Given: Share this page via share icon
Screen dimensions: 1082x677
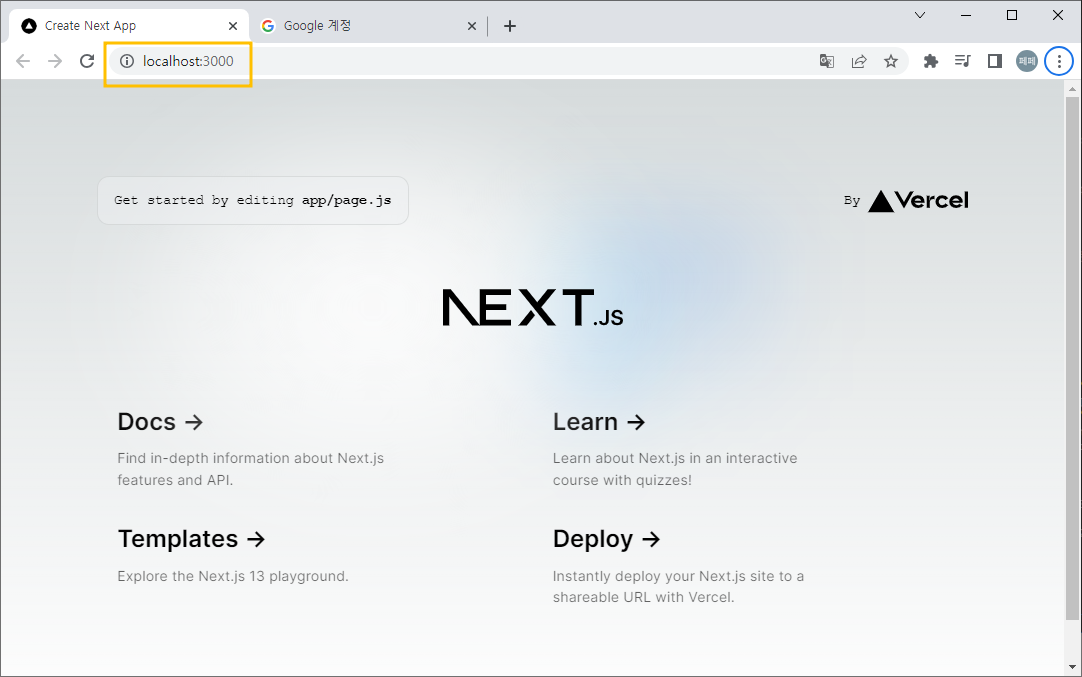Looking at the screenshot, I should 859,61.
